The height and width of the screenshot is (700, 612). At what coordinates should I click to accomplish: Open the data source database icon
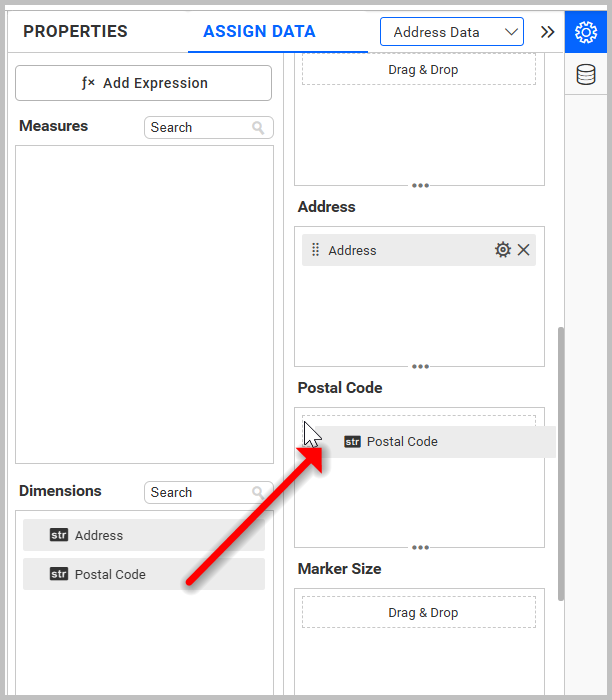point(586,75)
